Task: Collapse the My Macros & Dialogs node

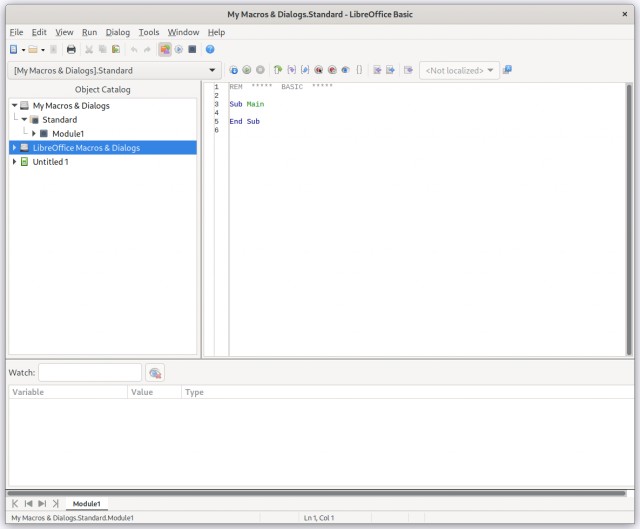Action: pos(15,105)
